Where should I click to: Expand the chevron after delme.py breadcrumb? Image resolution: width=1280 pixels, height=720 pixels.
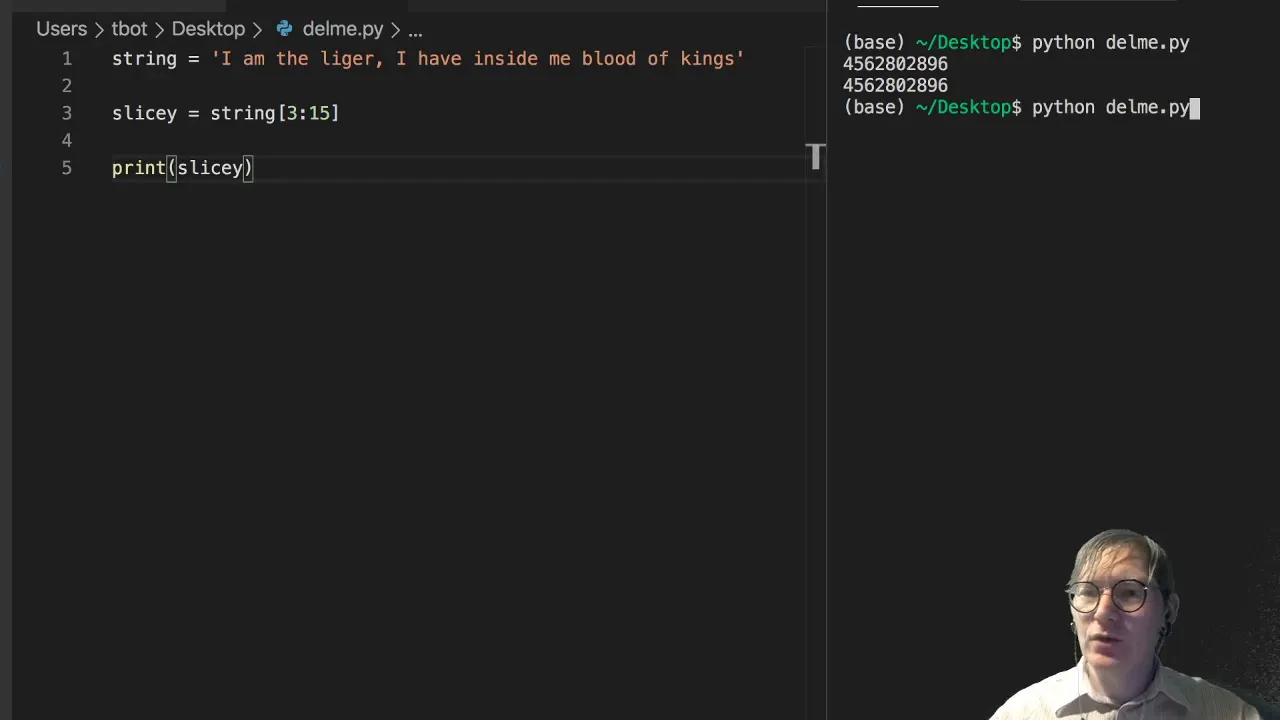395,30
